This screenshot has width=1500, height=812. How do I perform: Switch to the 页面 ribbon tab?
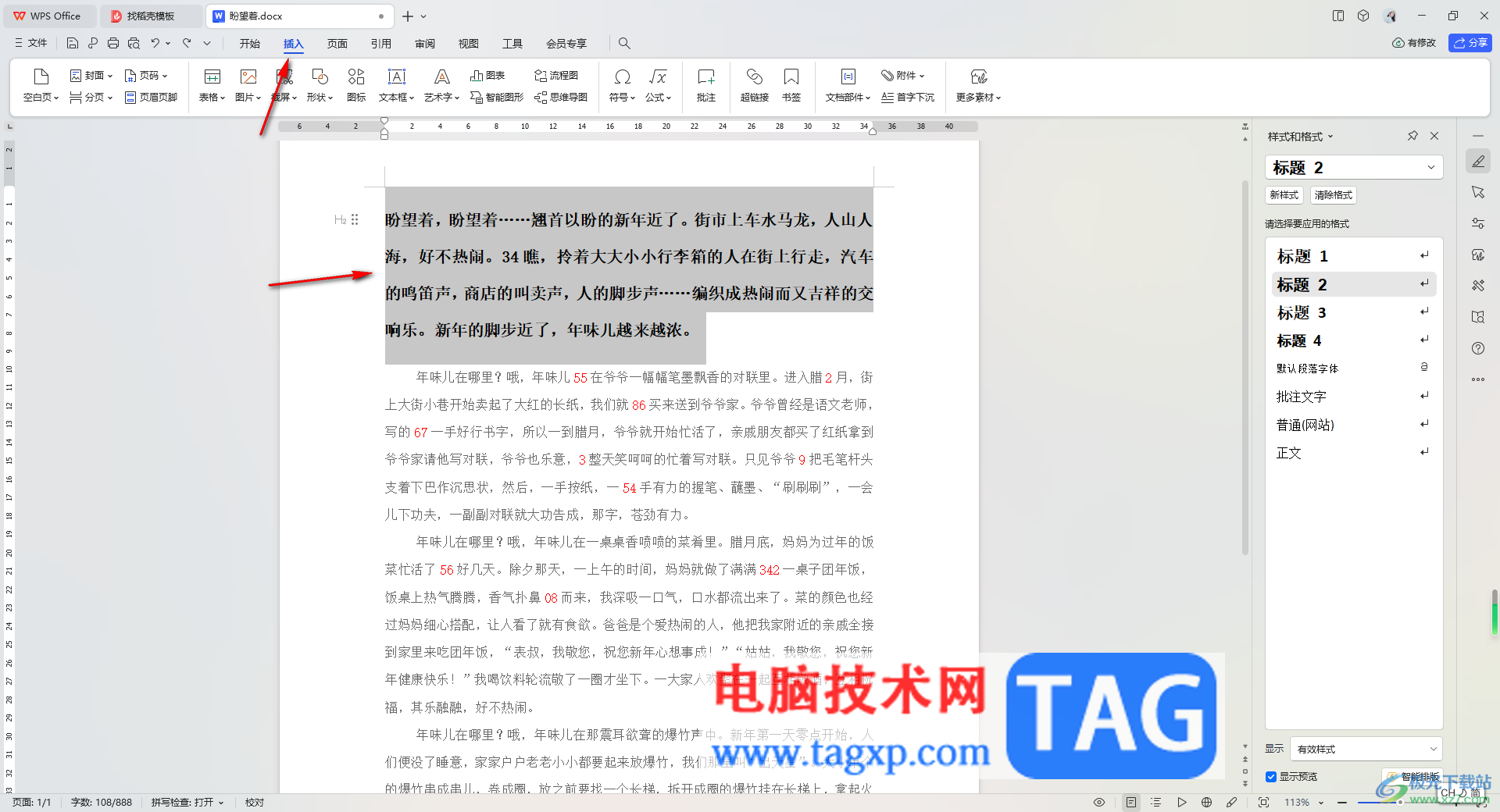coord(337,44)
